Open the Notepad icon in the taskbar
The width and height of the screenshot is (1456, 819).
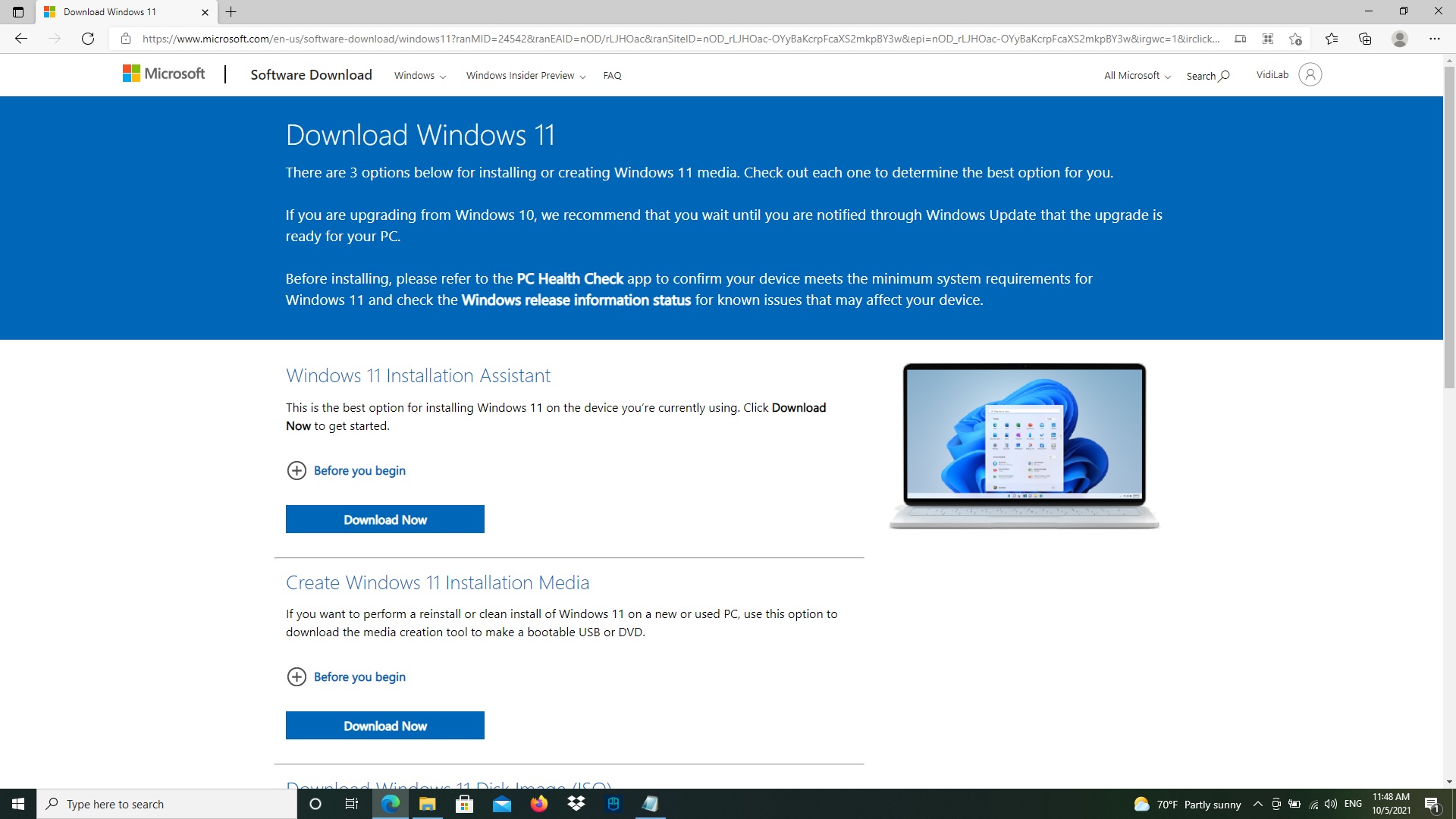click(x=650, y=804)
